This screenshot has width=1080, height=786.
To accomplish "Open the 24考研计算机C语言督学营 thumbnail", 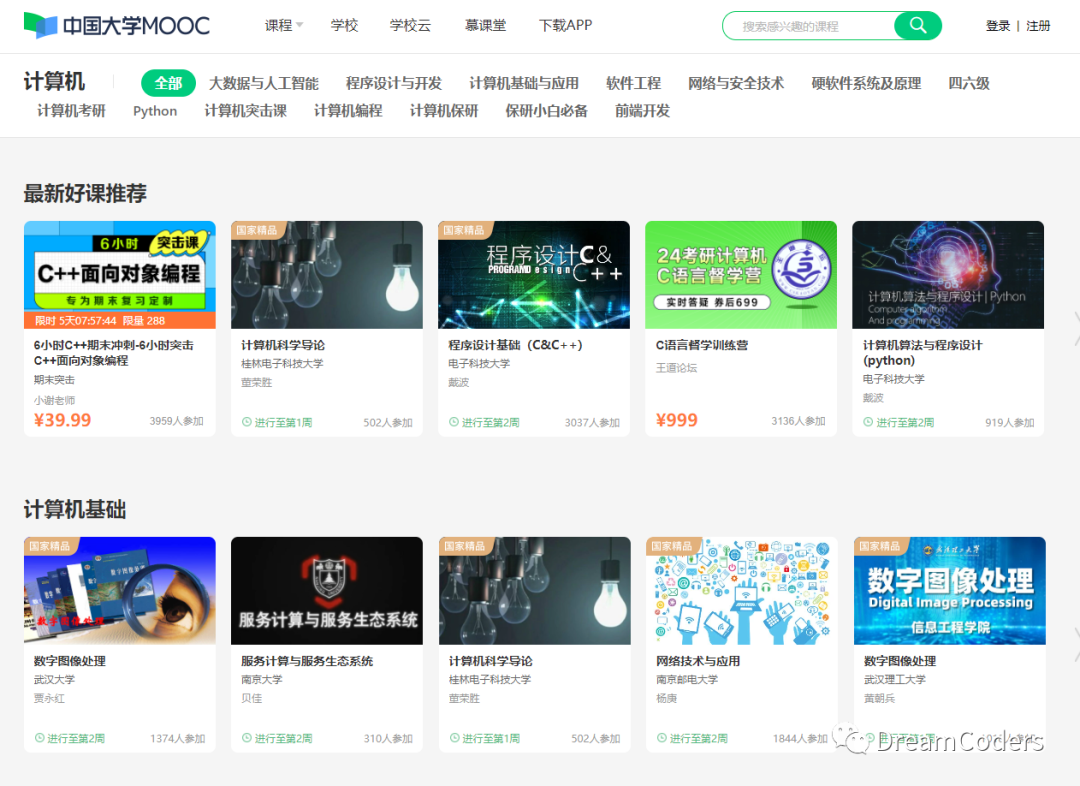I will (741, 275).
